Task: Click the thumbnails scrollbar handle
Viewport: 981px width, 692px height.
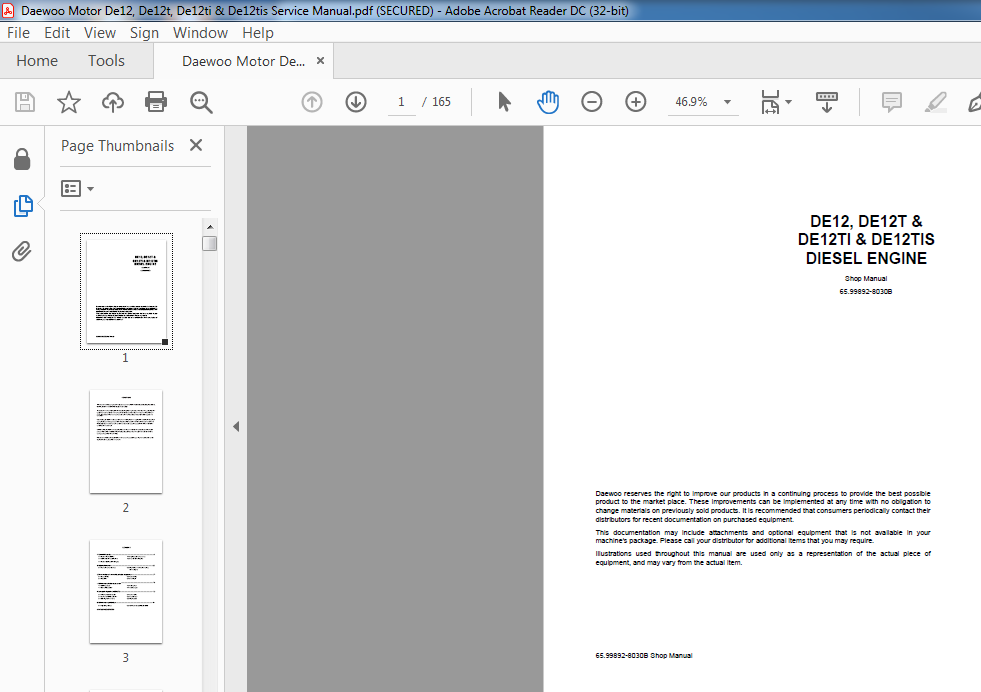Action: pos(210,243)
